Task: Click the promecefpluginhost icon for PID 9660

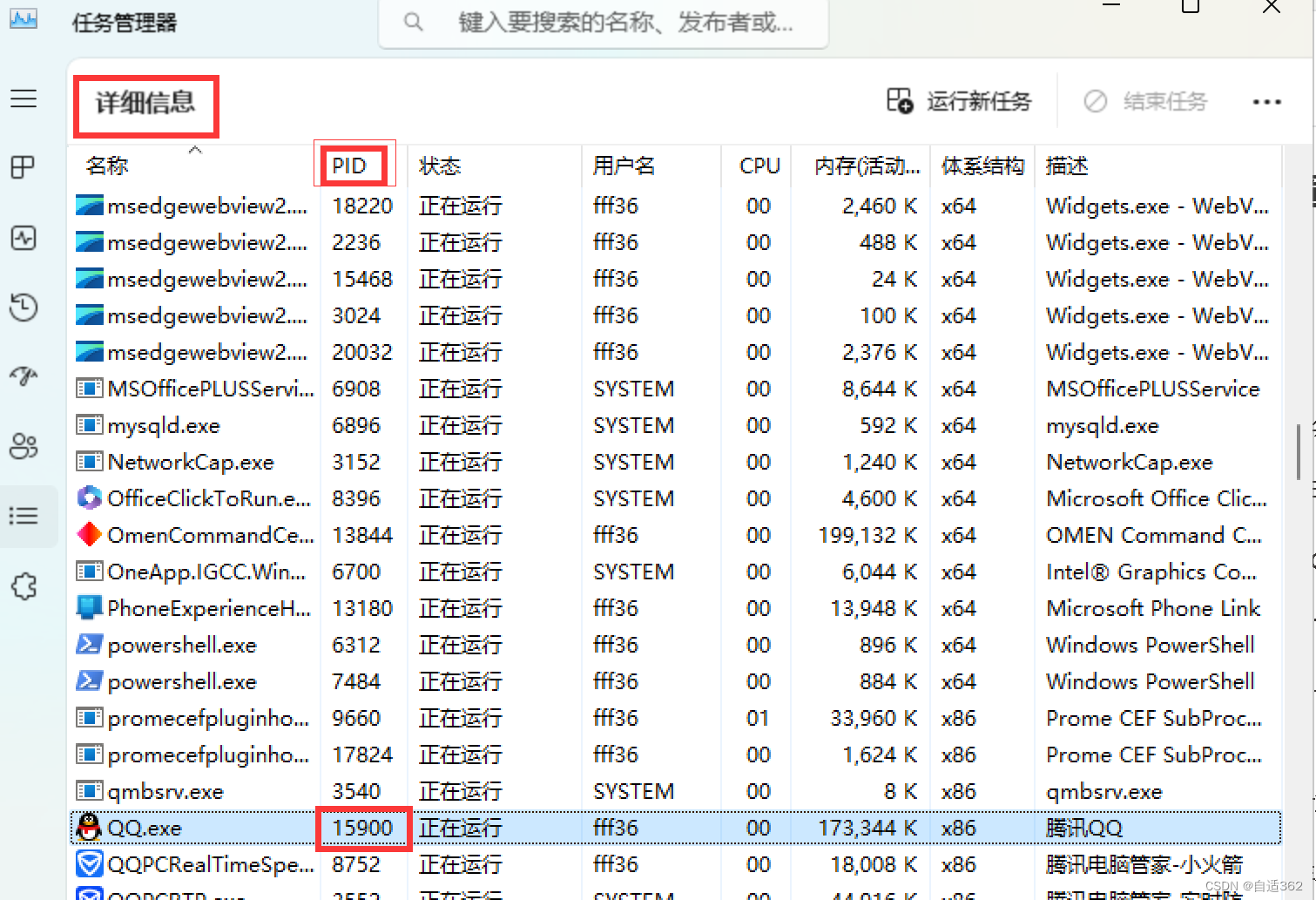Action: [90, 717]
